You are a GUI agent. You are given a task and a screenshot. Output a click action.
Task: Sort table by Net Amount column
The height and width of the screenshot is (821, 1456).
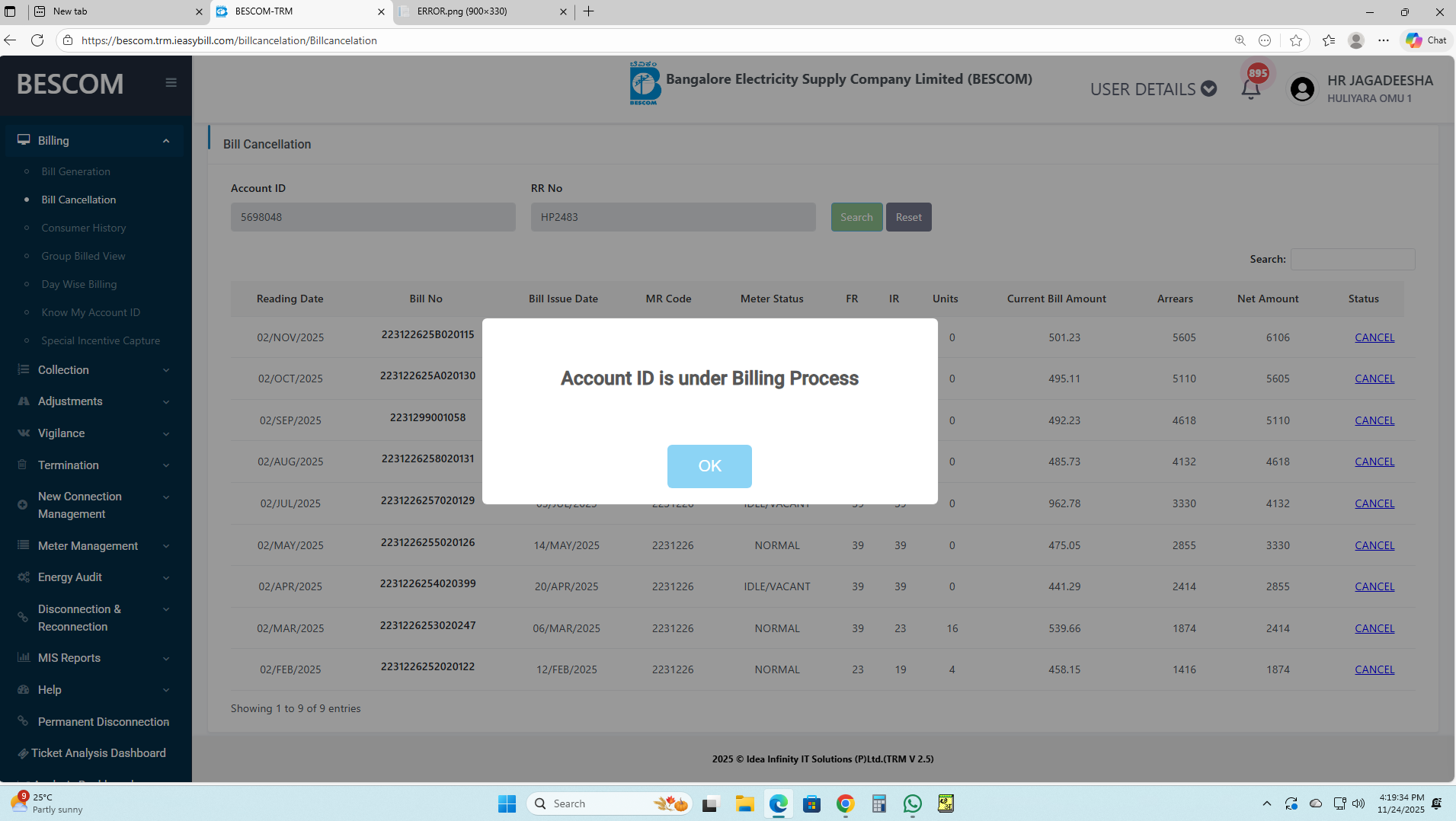(1268, 299)
